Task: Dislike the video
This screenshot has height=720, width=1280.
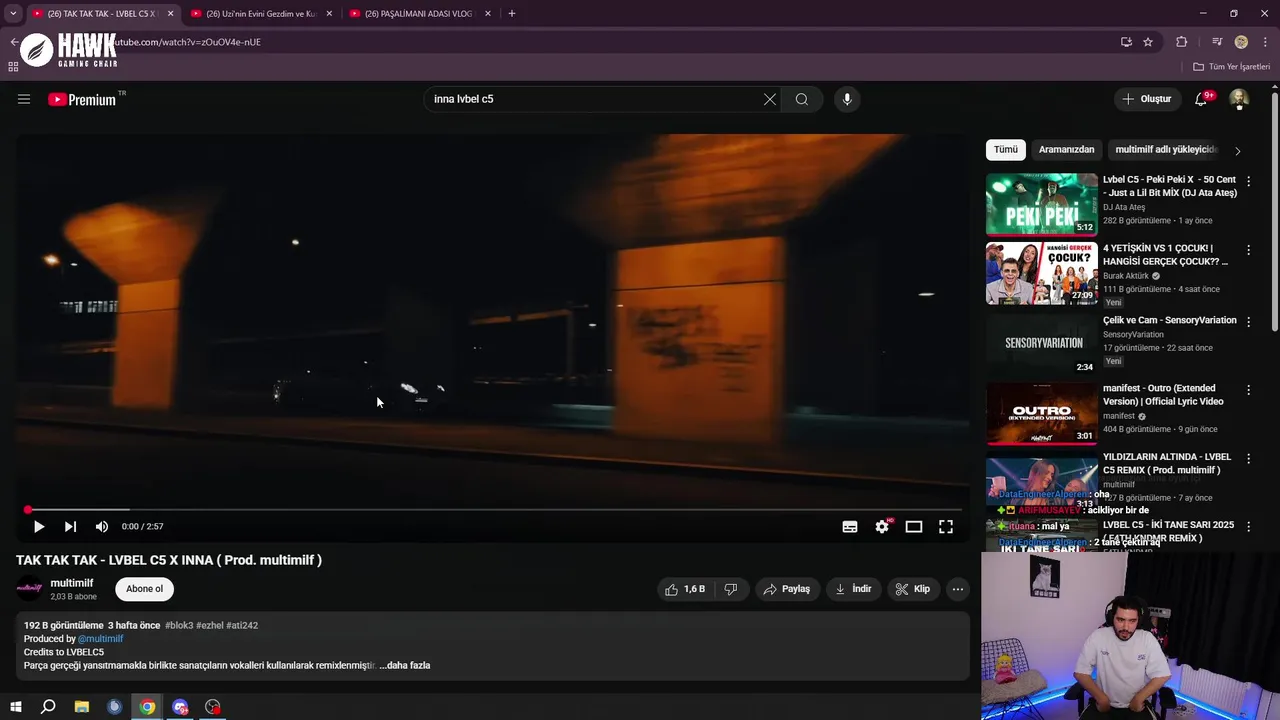Action: (731, 589)
